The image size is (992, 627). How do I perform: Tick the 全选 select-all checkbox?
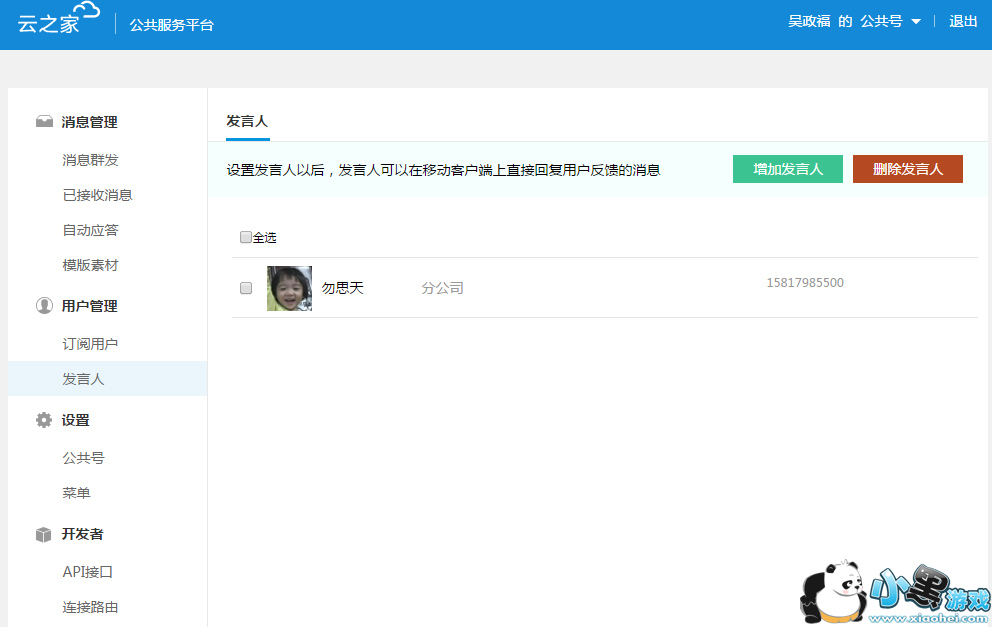point(246,237)
